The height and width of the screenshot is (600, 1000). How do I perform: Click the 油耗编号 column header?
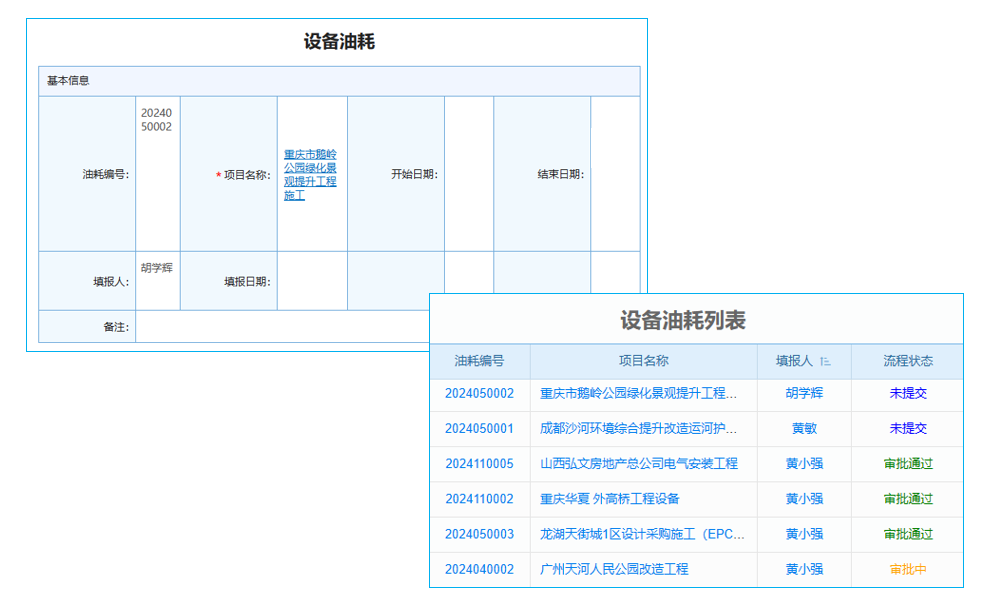point(479,362)
